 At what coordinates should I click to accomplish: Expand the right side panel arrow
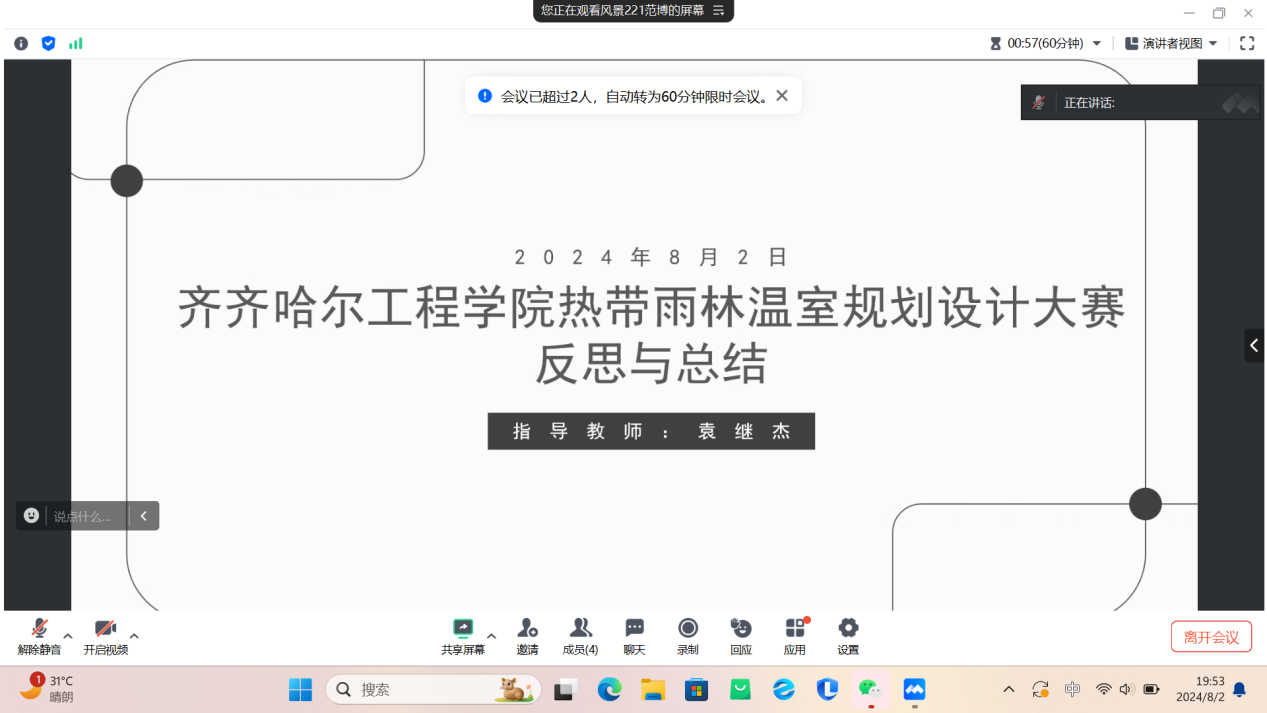pos(1254,346)
